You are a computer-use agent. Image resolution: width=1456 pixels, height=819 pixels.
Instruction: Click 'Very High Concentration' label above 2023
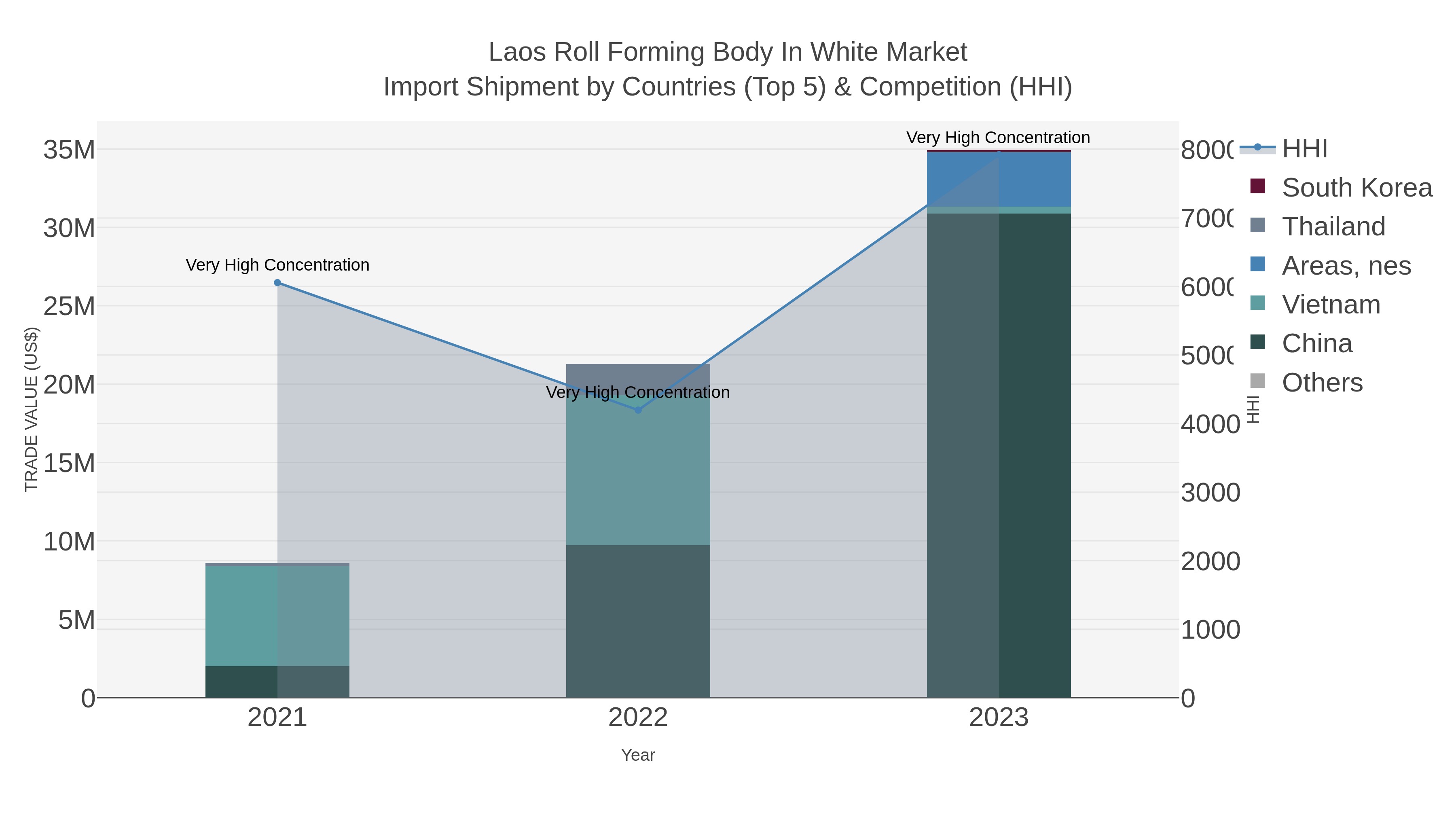(998, 138)
